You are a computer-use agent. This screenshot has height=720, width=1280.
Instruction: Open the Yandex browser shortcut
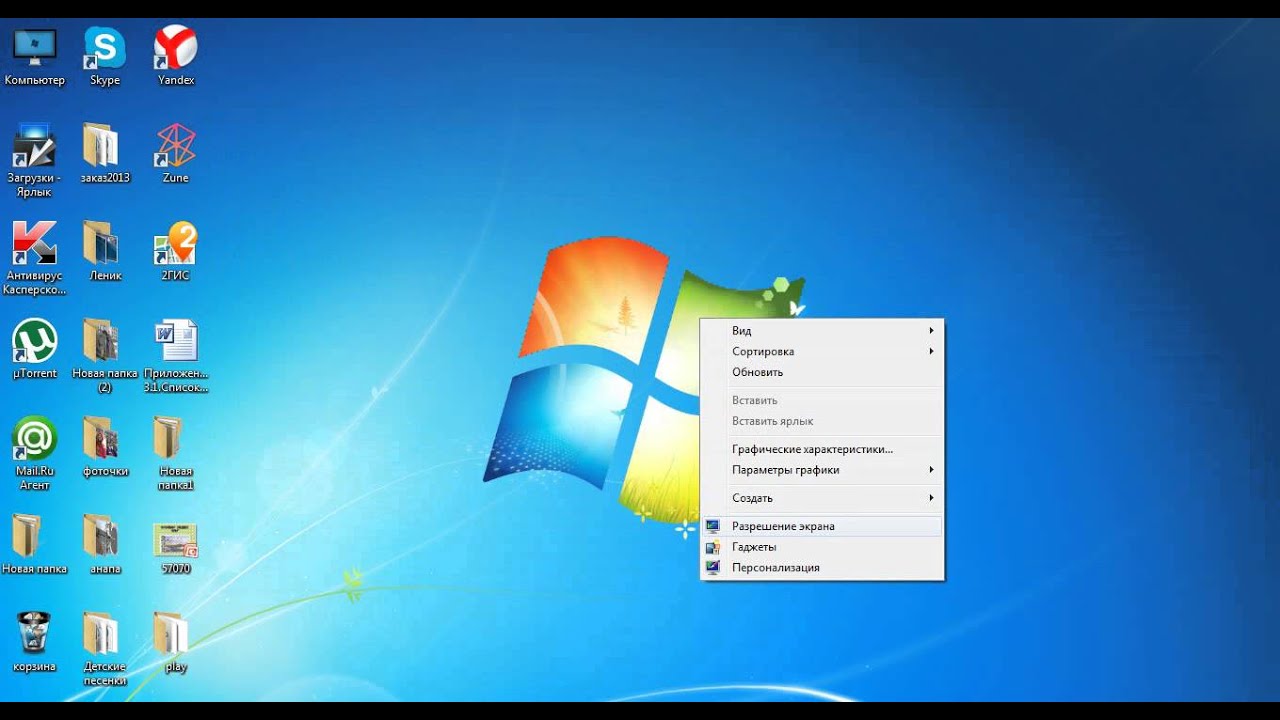click(x=176, y=57)
